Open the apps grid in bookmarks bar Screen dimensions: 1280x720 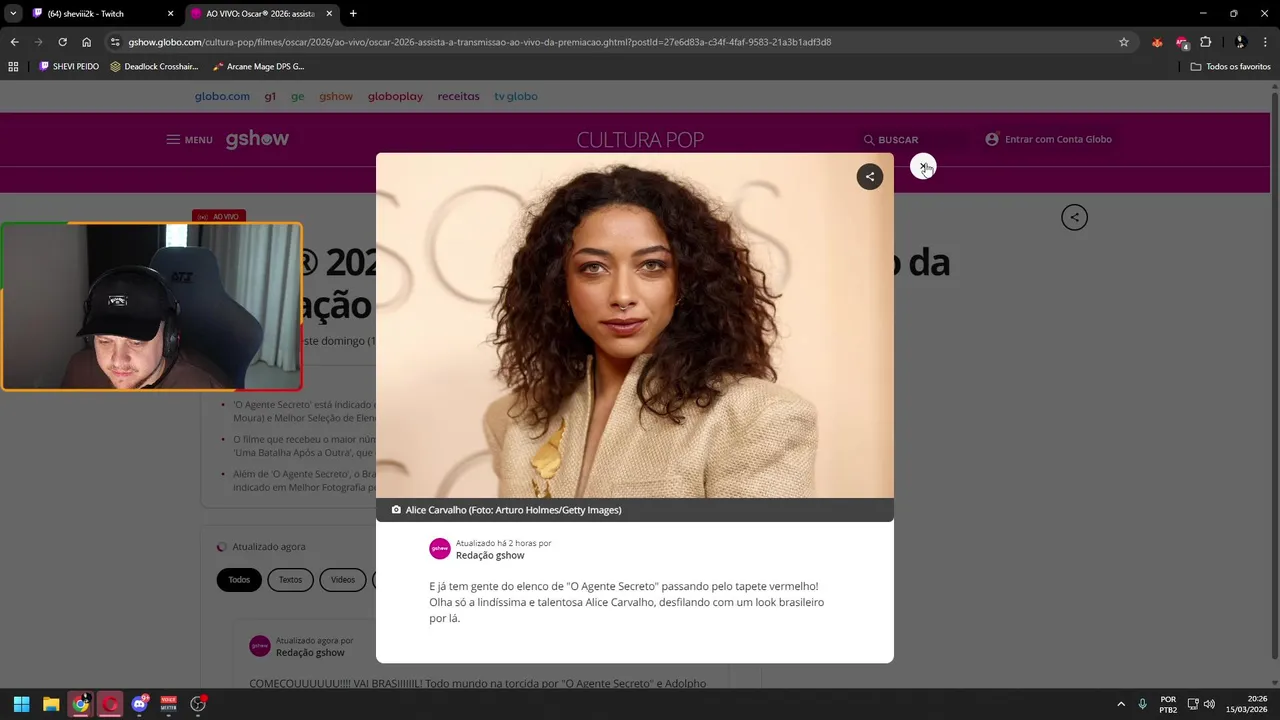click(13, 67)
